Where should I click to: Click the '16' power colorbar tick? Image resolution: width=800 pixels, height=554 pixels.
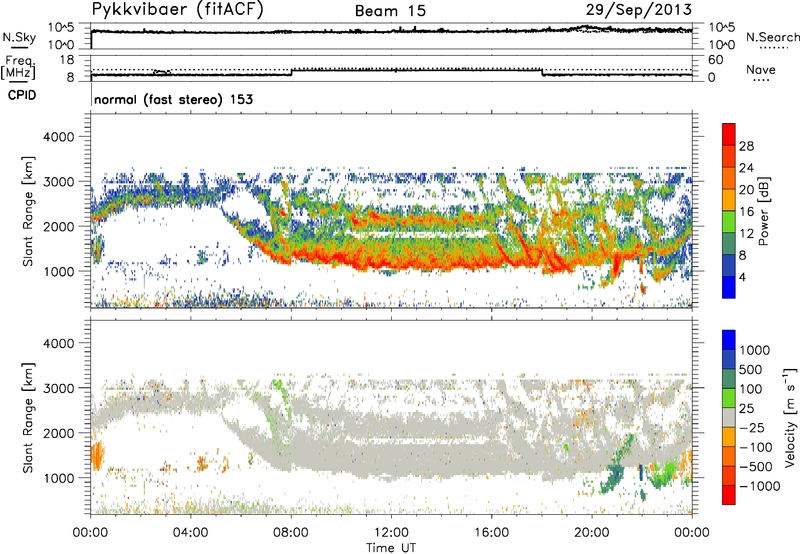click(x=746, y=212)
